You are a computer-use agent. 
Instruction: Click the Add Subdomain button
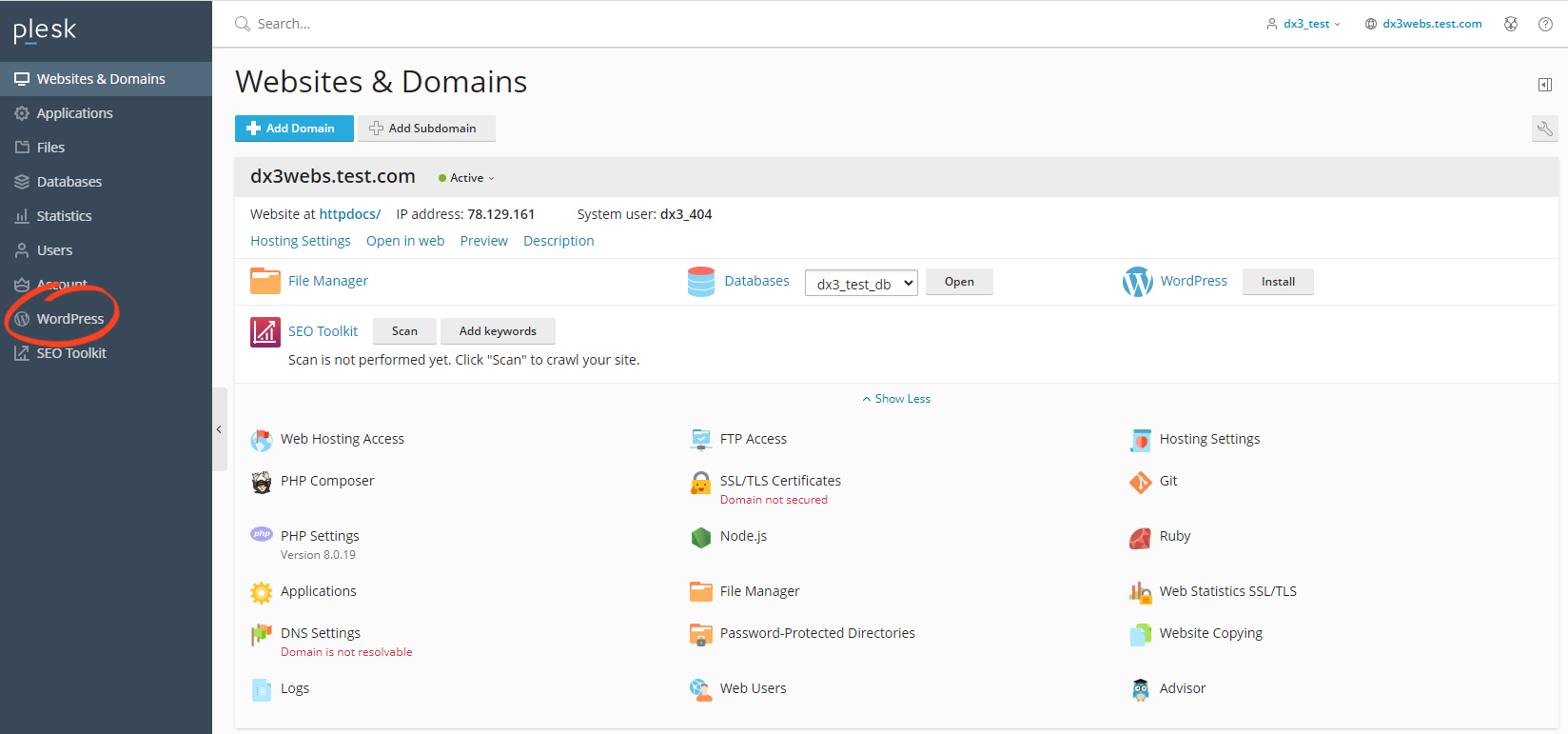(x=426, y=129)
